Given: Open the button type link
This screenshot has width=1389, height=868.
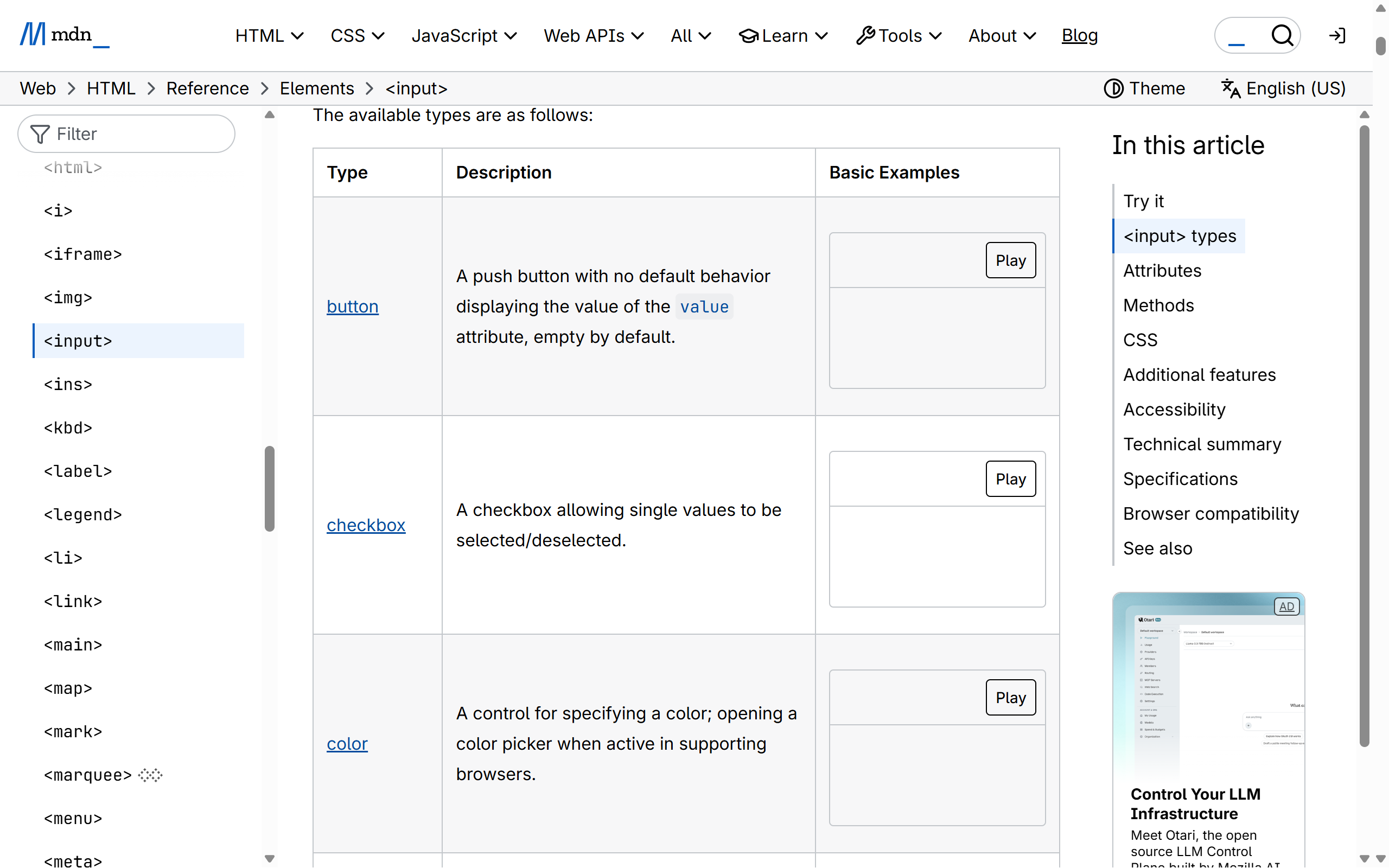Looking at the screenshot, I should point(353,307).
